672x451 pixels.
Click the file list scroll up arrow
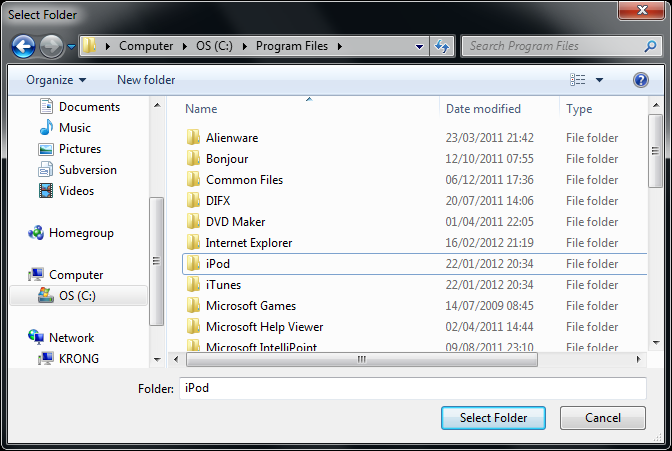coord(656,105)
